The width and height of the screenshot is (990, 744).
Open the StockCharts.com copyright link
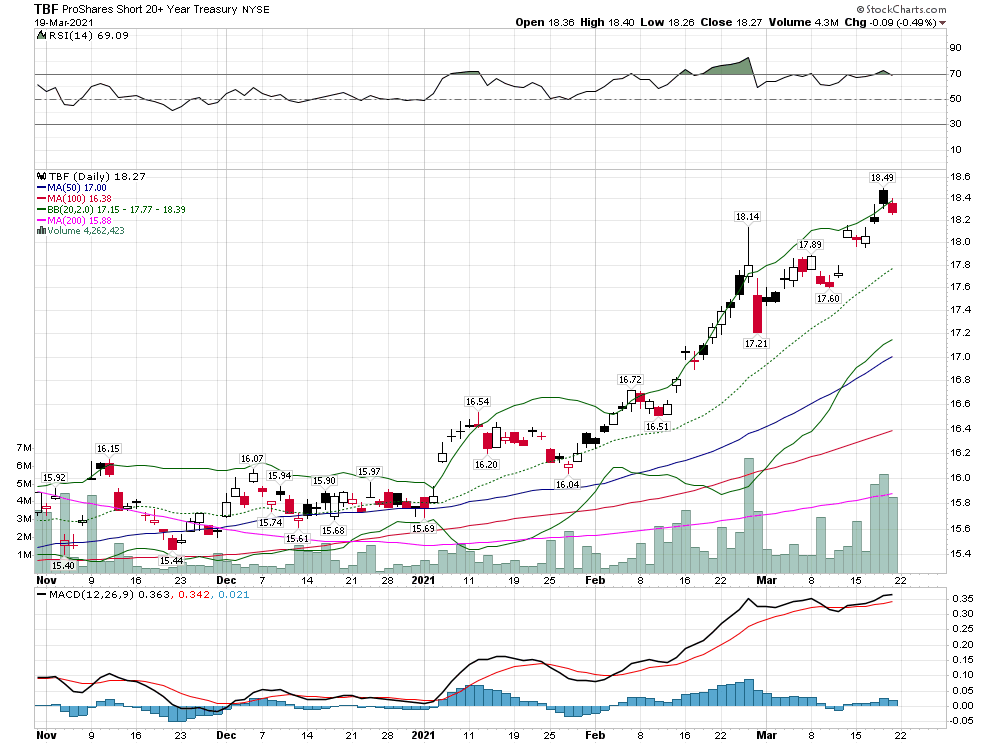(x=901, y=9)
